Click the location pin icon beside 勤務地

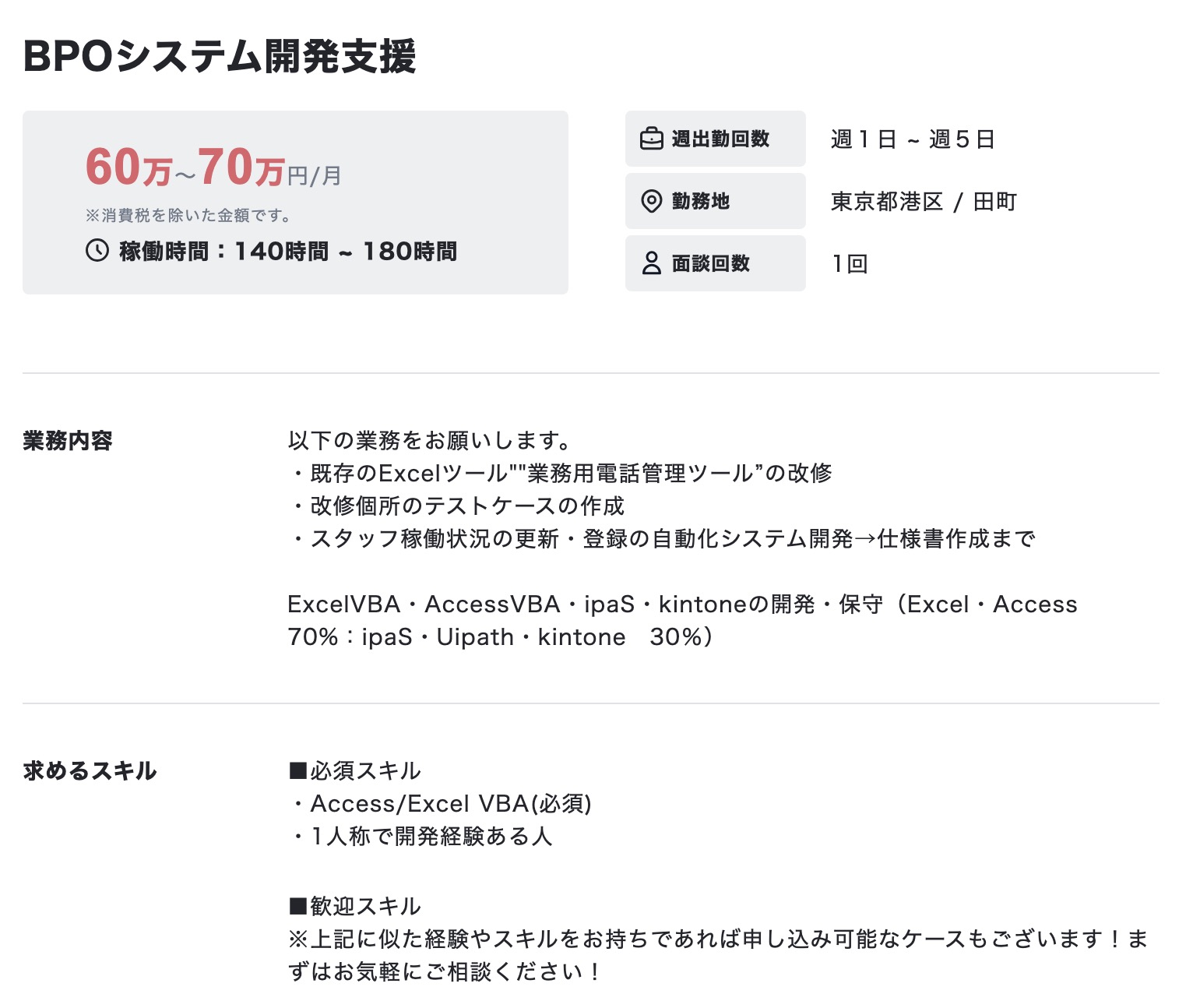click(x=651, y=201)
